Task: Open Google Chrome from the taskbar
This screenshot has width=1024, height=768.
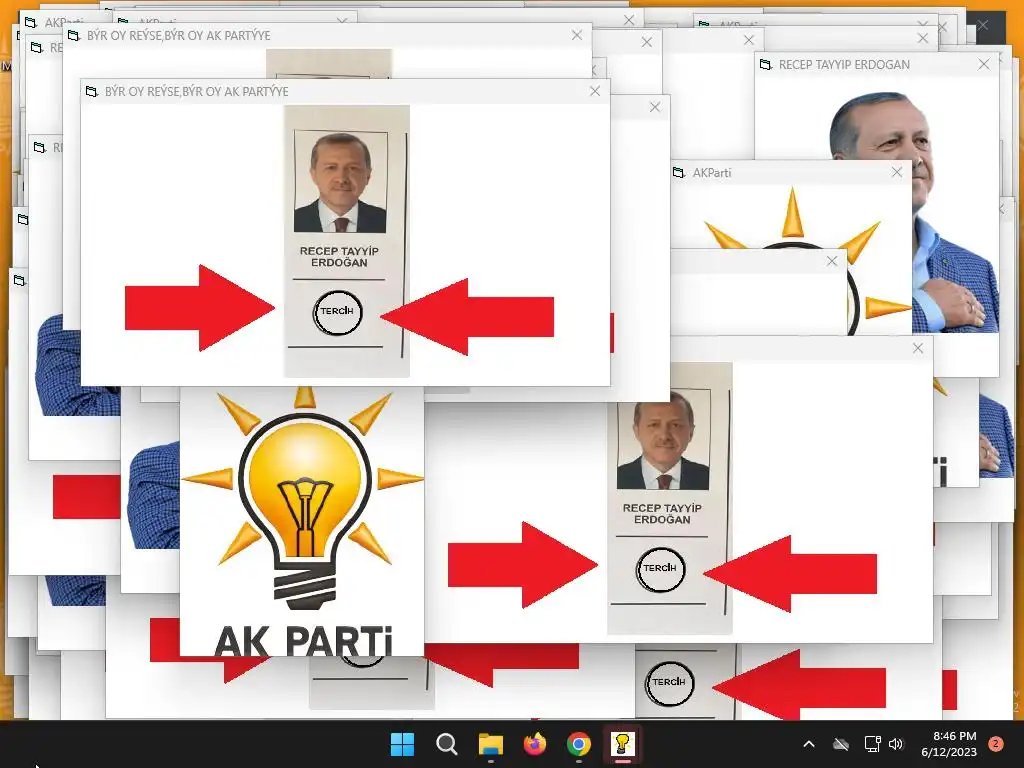Action: [x=579, y=744]
